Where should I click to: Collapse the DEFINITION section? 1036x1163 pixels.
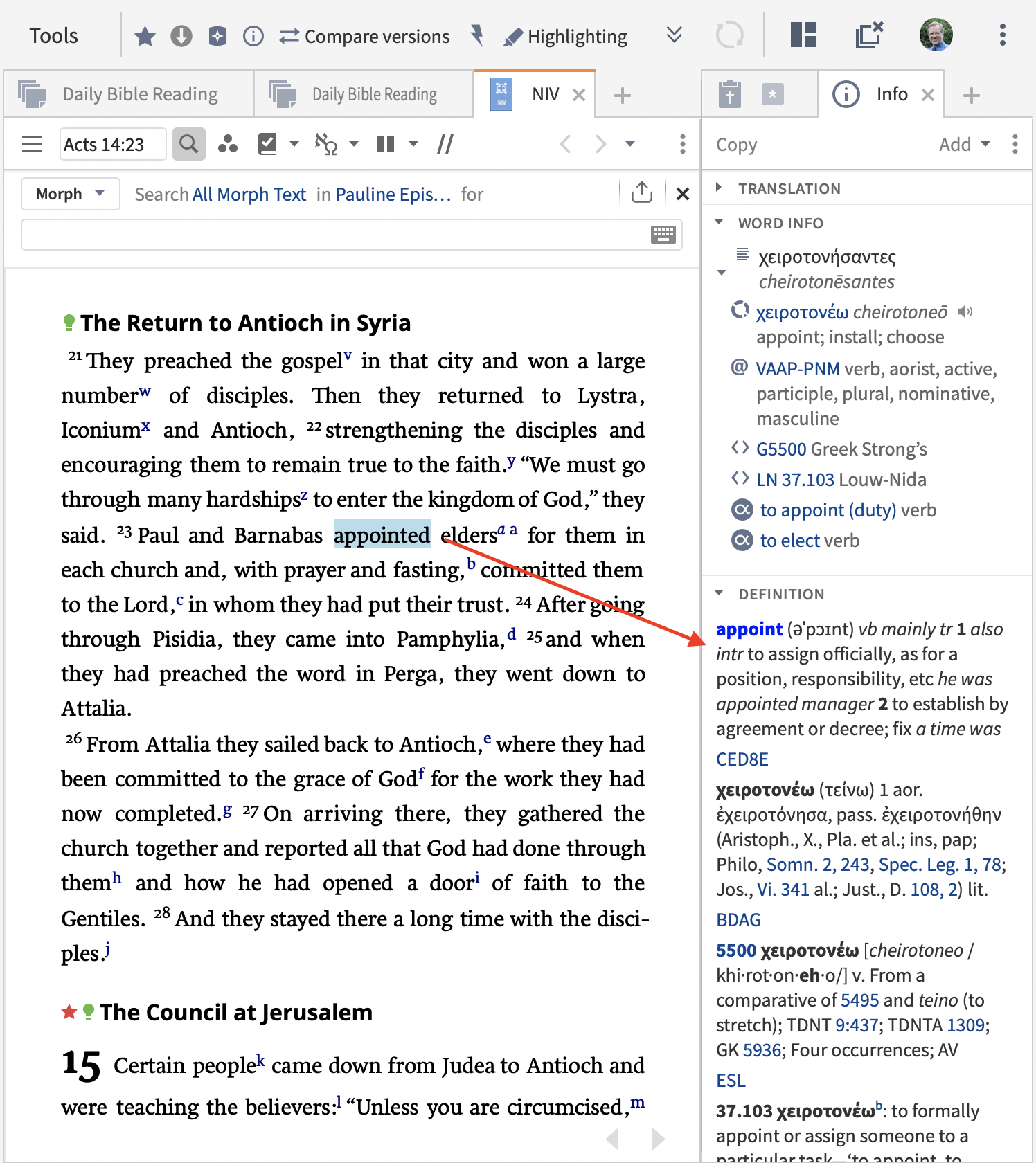click(x=719, y=593)
